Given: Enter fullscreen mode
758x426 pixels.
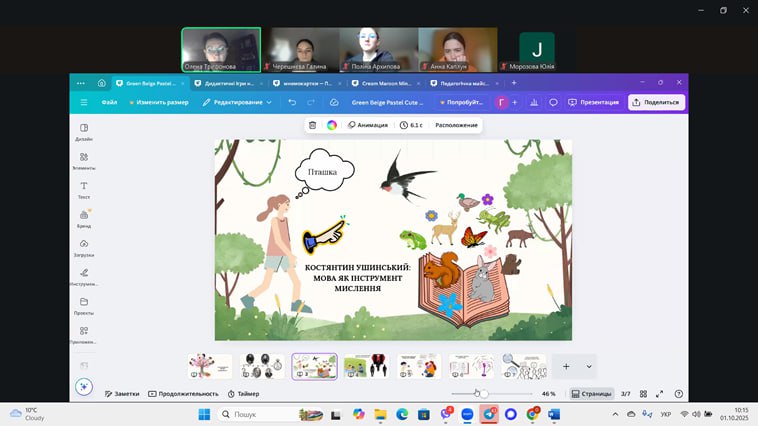Looking at the screenshot, I should tap(659, 394).
